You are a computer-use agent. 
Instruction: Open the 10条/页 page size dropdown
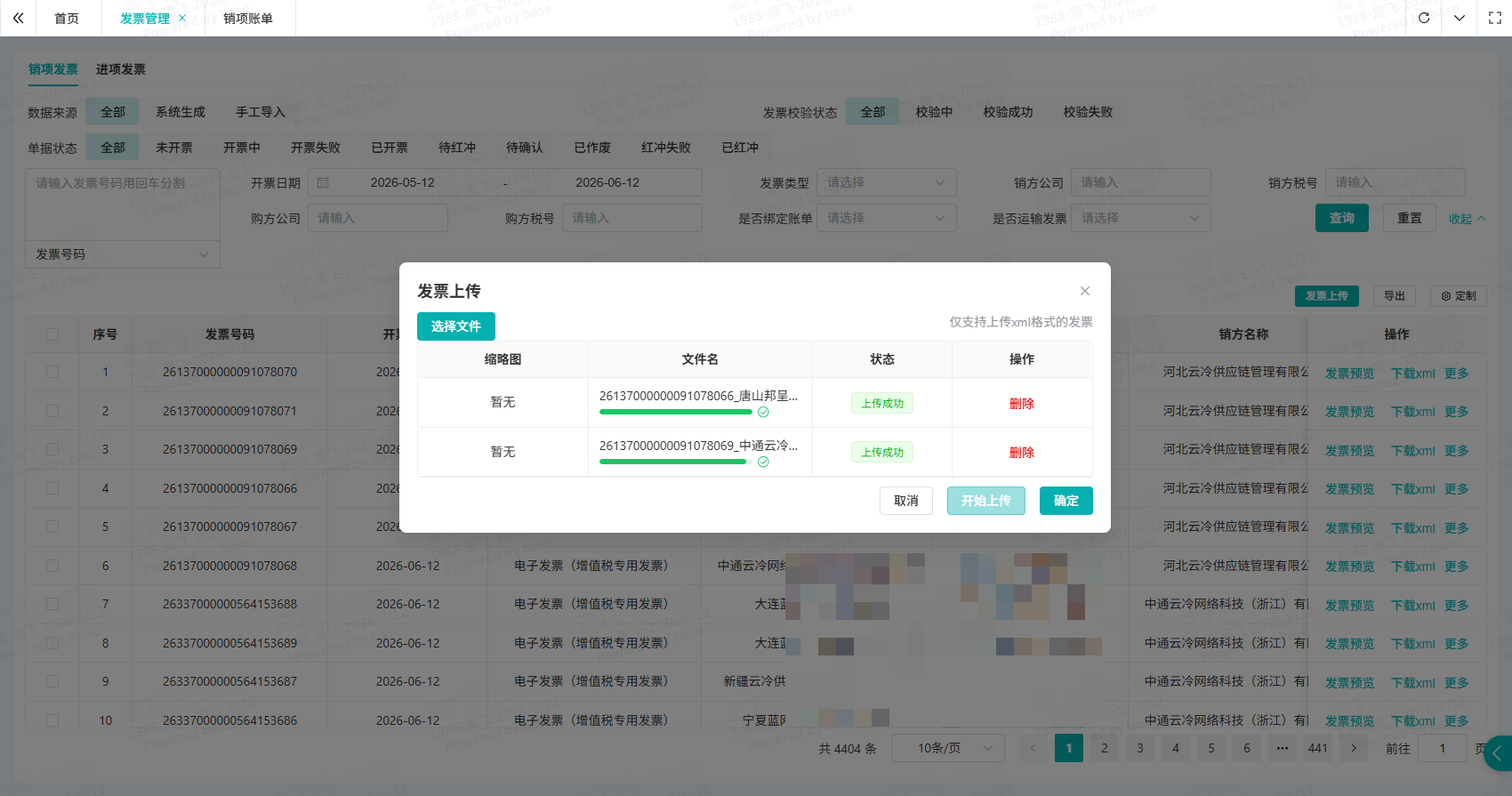pyautogui.click(x=948, y=748)
